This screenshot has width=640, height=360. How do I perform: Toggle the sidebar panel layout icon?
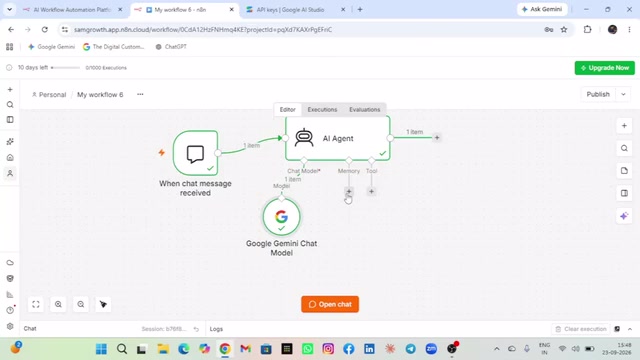(10, 120)
